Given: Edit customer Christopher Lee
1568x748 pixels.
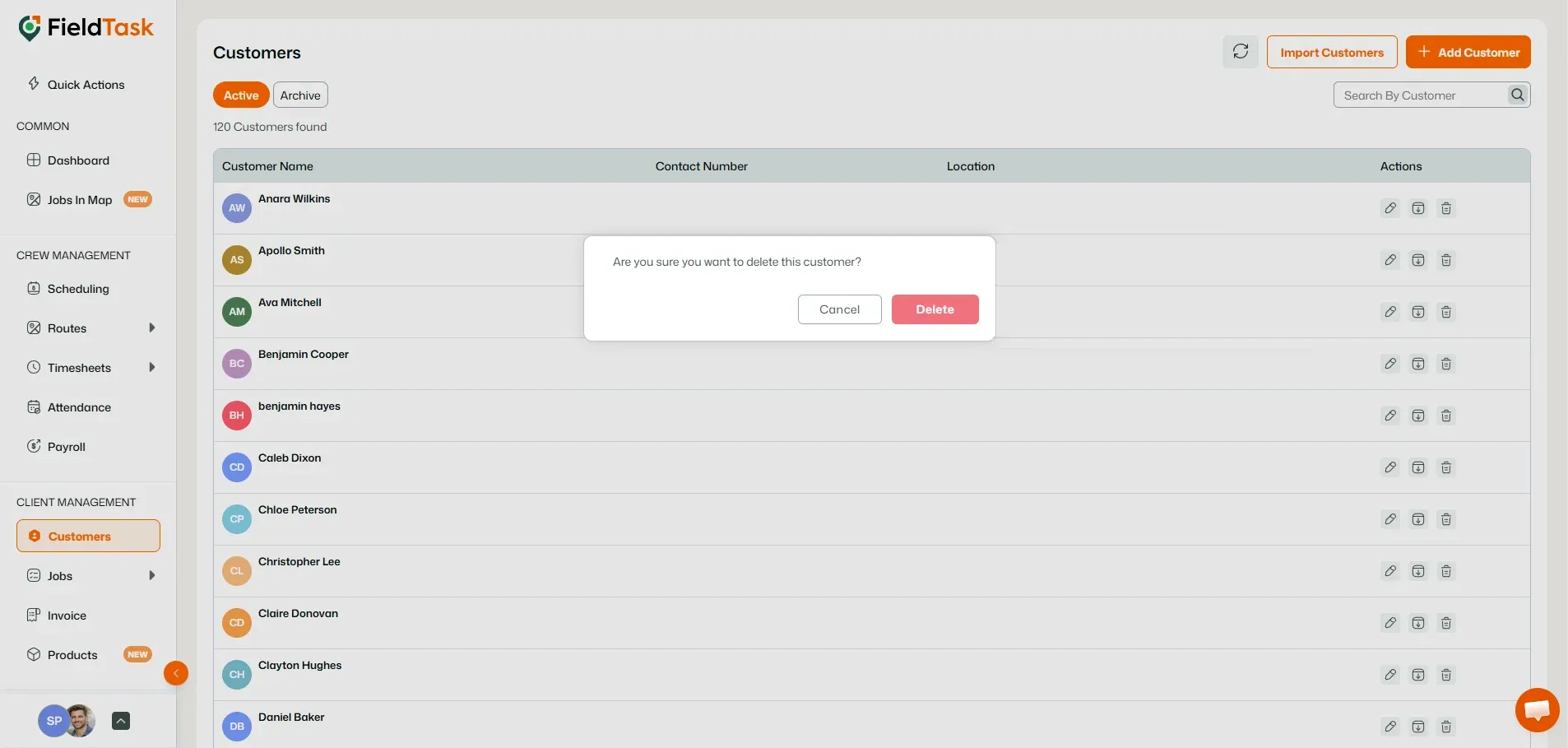Looking at the screenshot, I should pos(1390,571).
